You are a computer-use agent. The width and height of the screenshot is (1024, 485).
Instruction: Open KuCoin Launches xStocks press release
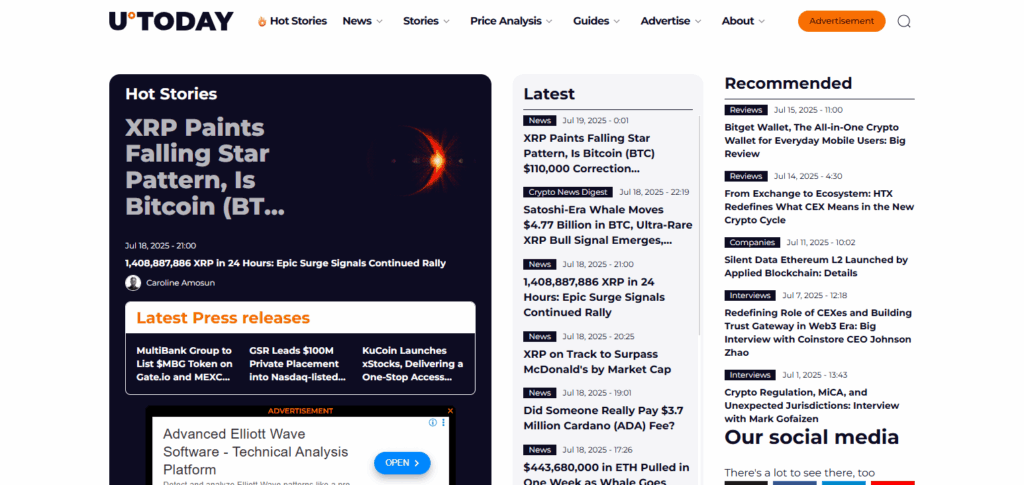(413, 364)
